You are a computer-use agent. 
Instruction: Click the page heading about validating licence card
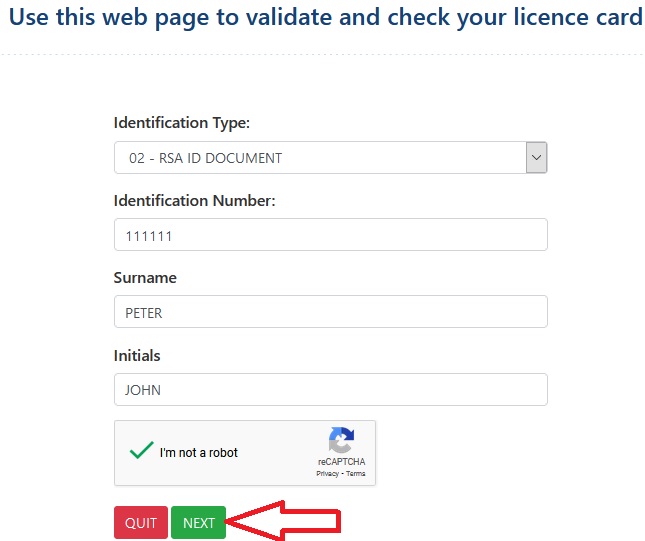(x=325, y=18)
